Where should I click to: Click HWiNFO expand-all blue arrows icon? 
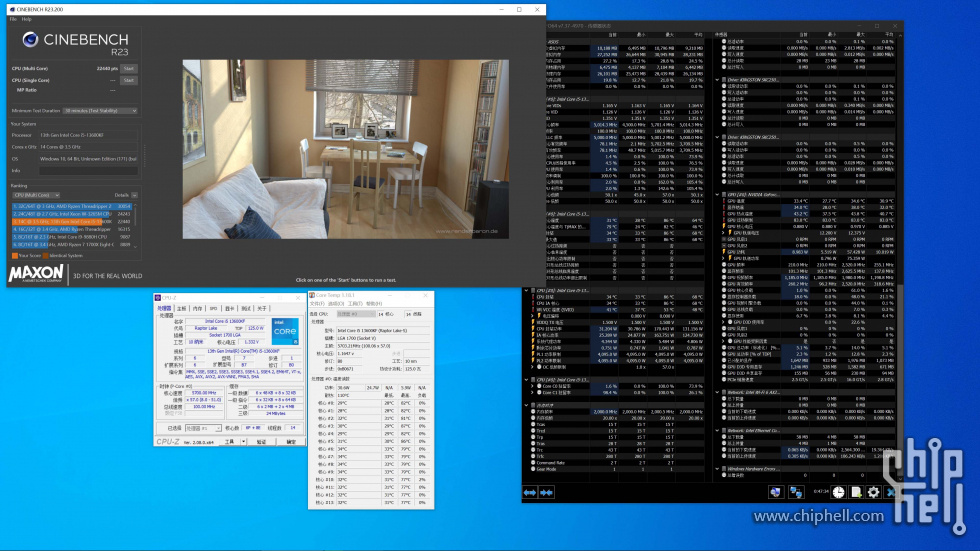pyautogui.click(x=530, y=492)
